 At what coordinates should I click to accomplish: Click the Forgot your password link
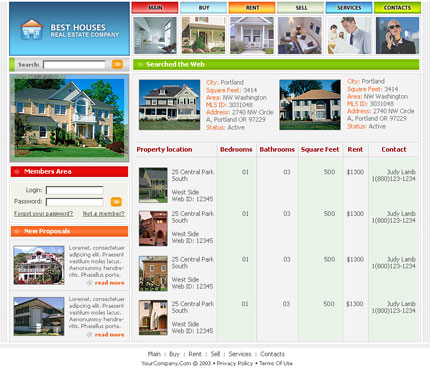point(44,213)
